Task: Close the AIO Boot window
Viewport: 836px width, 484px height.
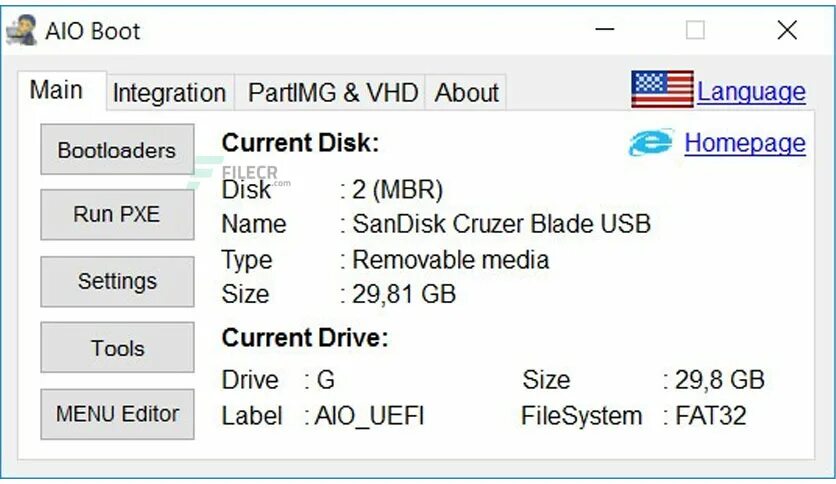Action: 787,31
